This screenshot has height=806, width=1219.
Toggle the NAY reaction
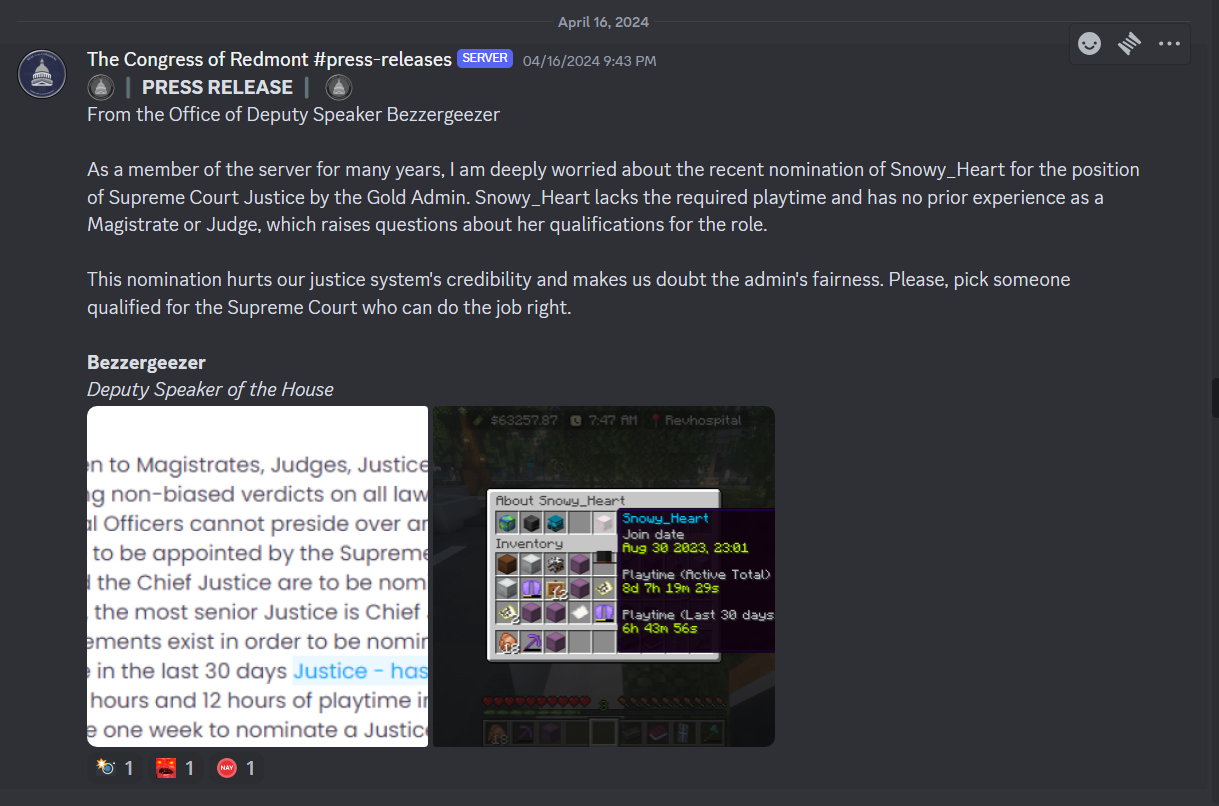click(x=236, y=768)
